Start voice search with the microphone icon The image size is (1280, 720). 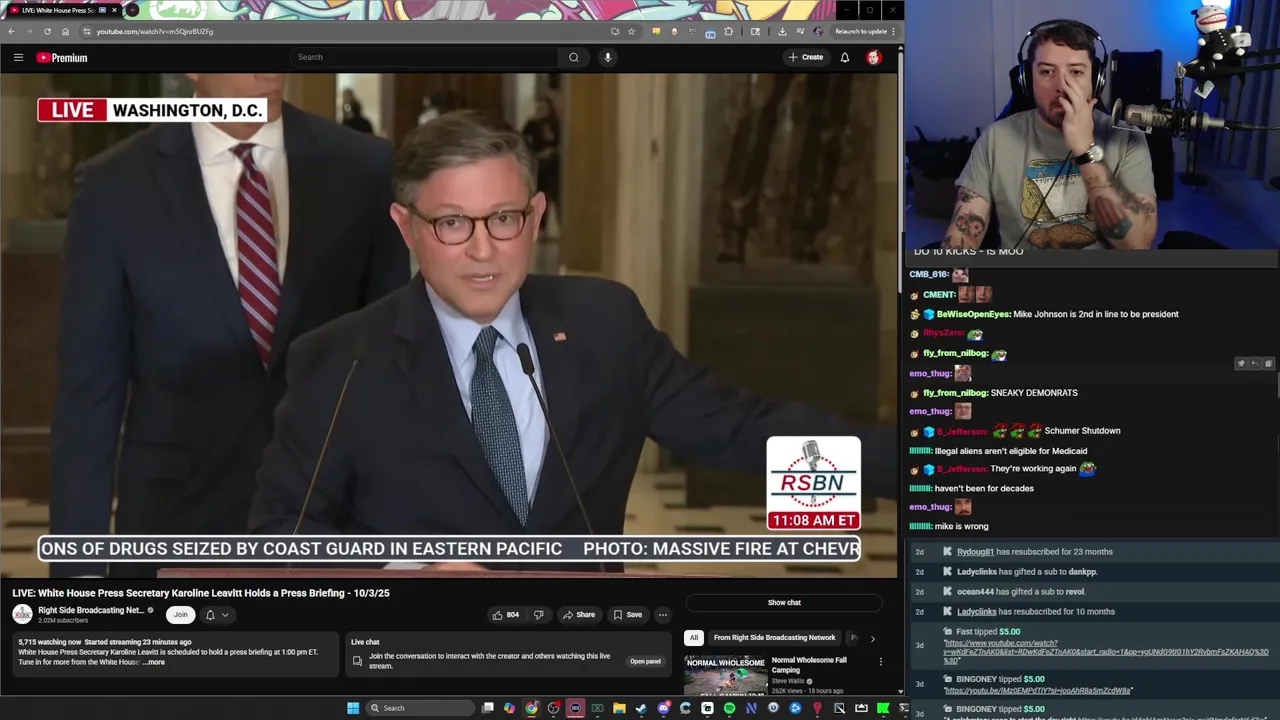(607, 57)
